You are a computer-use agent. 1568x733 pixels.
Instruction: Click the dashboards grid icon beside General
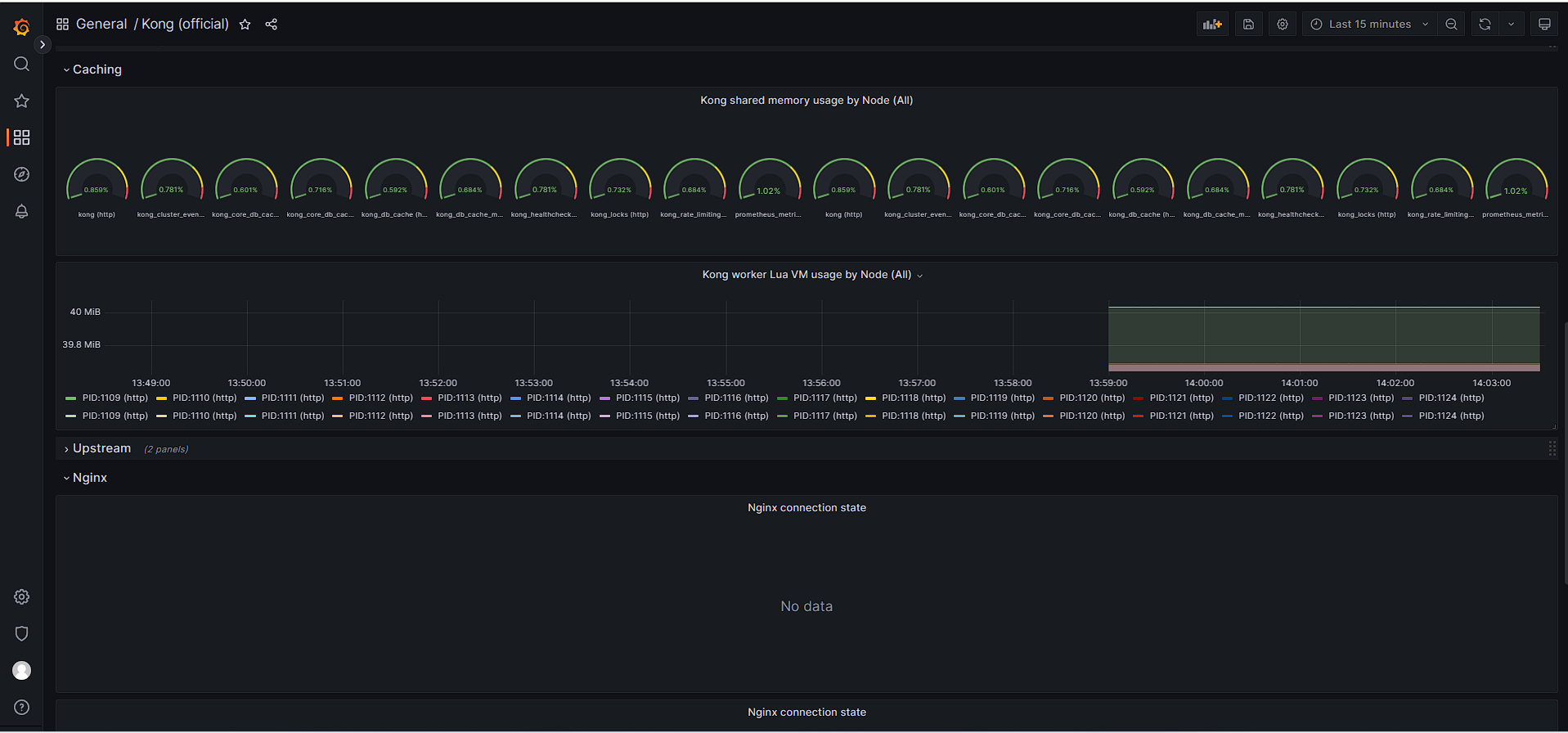pyautogui.click(x=62, y=25)
